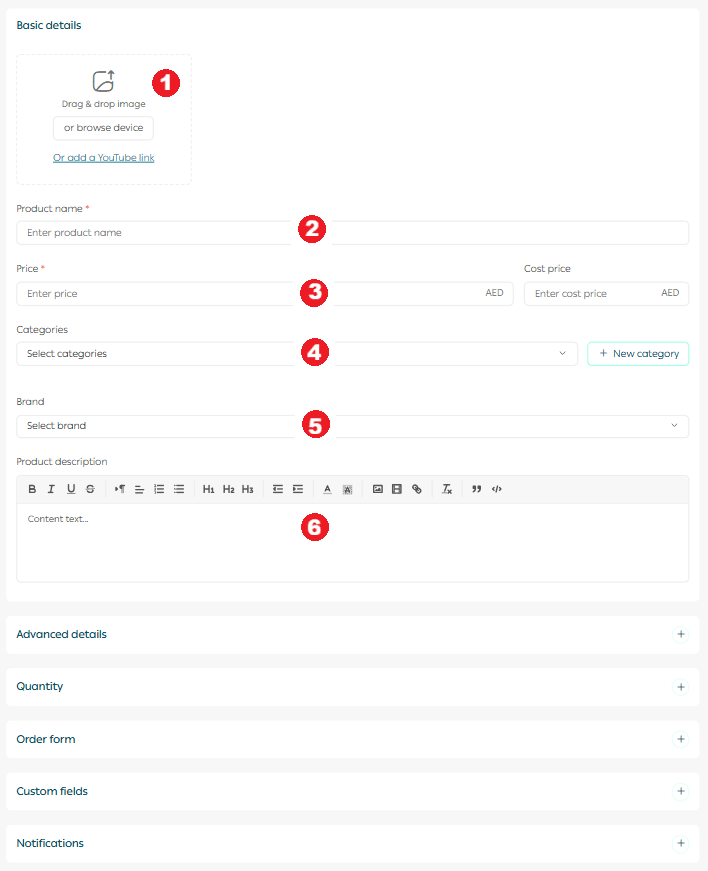Apply Heading 1 style

coord(208,489)
